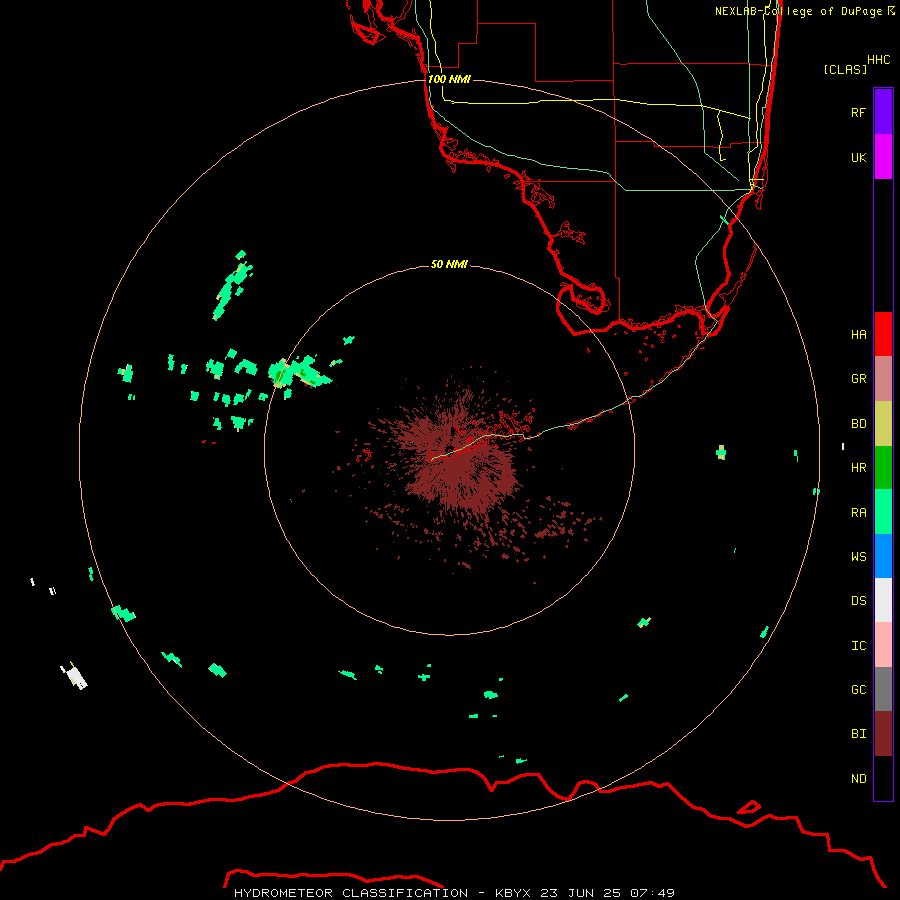The image size is (900, 900).
Task: Click the blue WS legend color swatch
Action: coord(883,556)
